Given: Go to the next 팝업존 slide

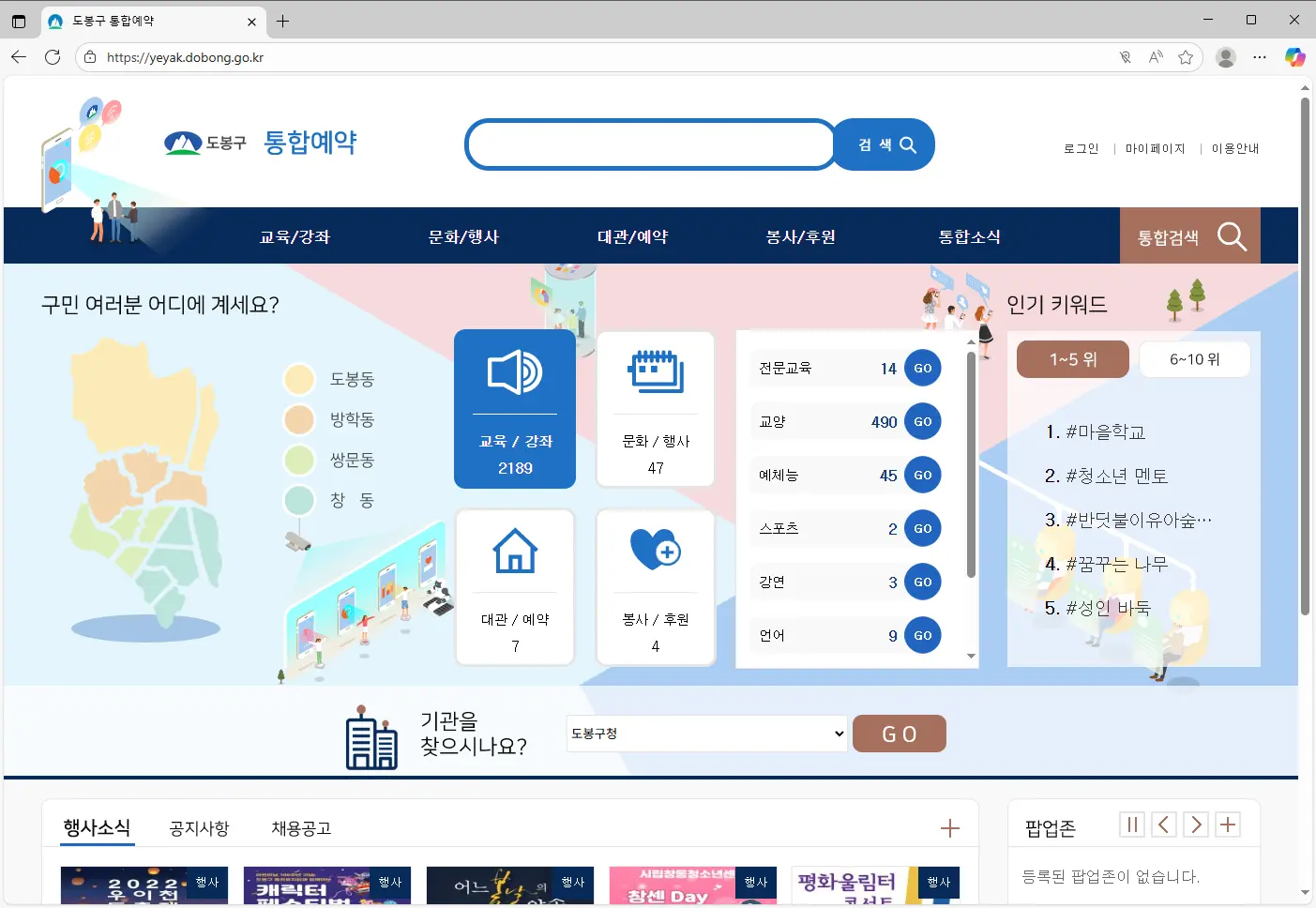Looking at the screenshot, I should click(1195, 824).
